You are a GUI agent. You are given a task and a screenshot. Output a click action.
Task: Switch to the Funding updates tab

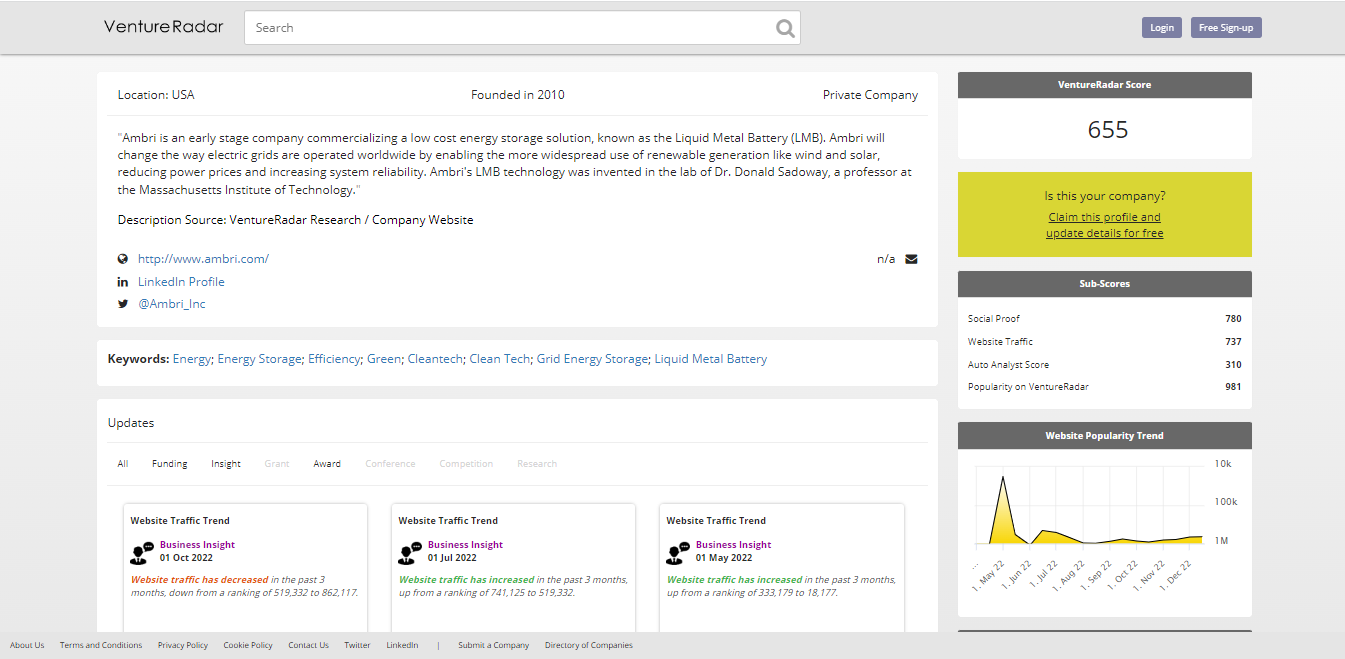(x=169, y=463)
